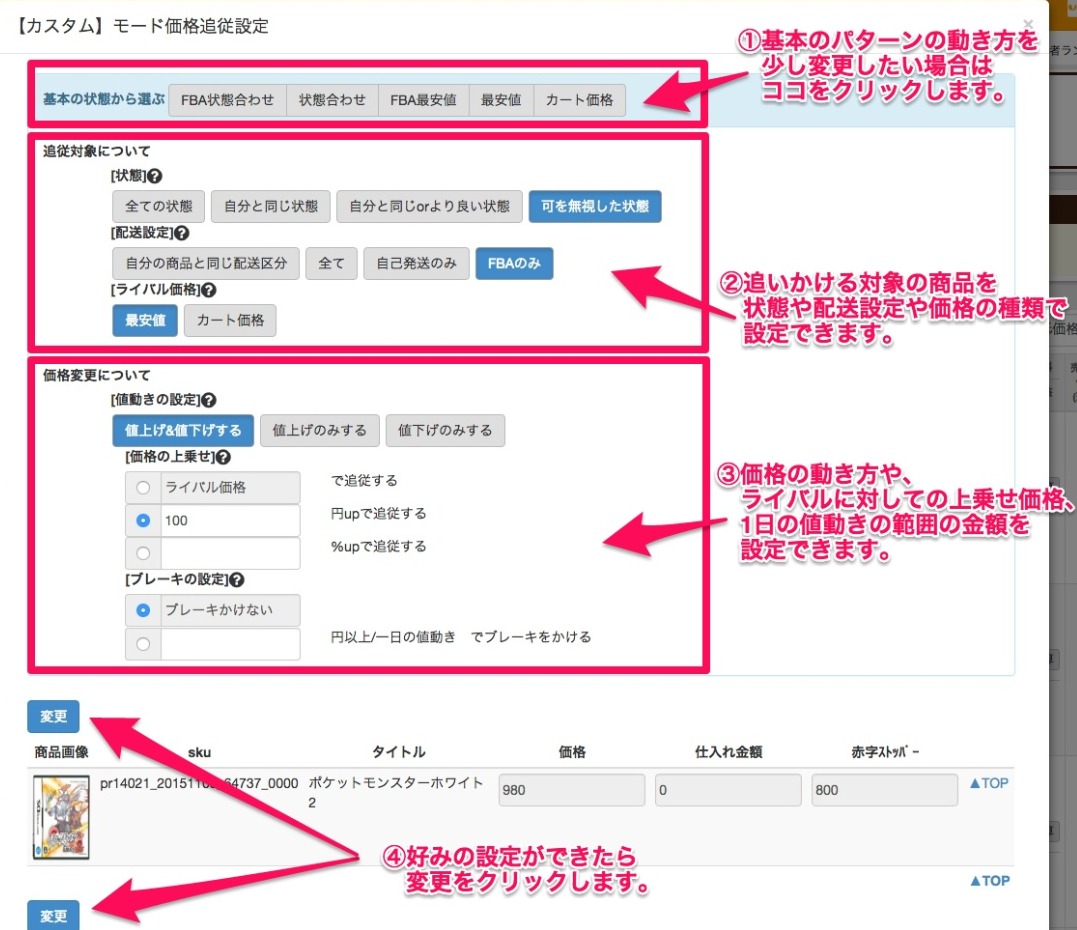Select the 円upで追従する radio button
The width and height of the screenshot is (1077, 930).
(x=143, y=521)
